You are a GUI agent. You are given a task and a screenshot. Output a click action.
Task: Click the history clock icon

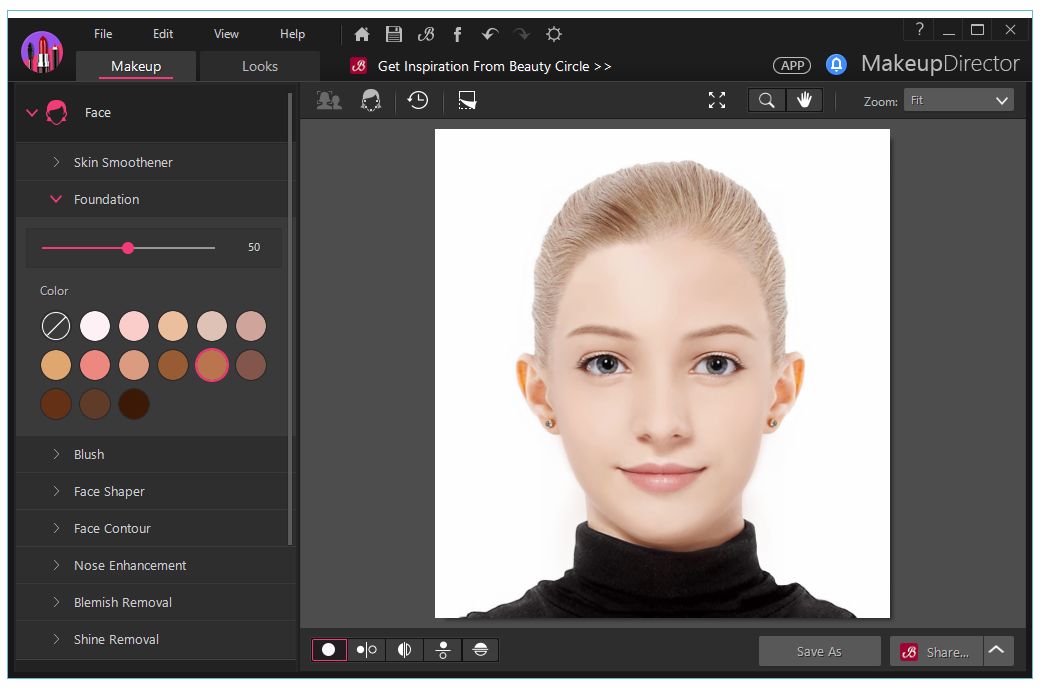[x=417, y=100]
